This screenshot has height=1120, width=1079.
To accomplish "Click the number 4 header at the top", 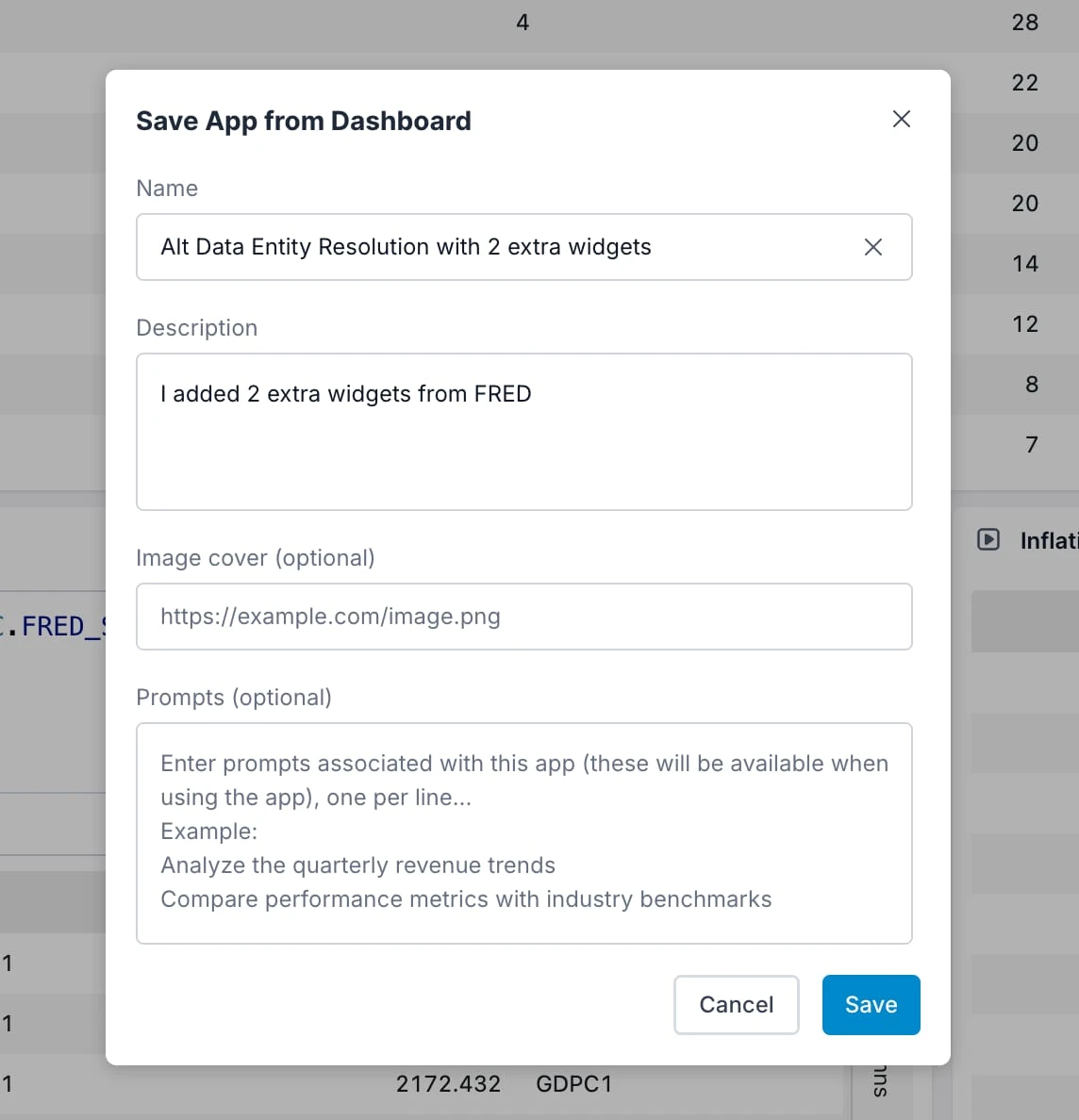I will [522, 23].
